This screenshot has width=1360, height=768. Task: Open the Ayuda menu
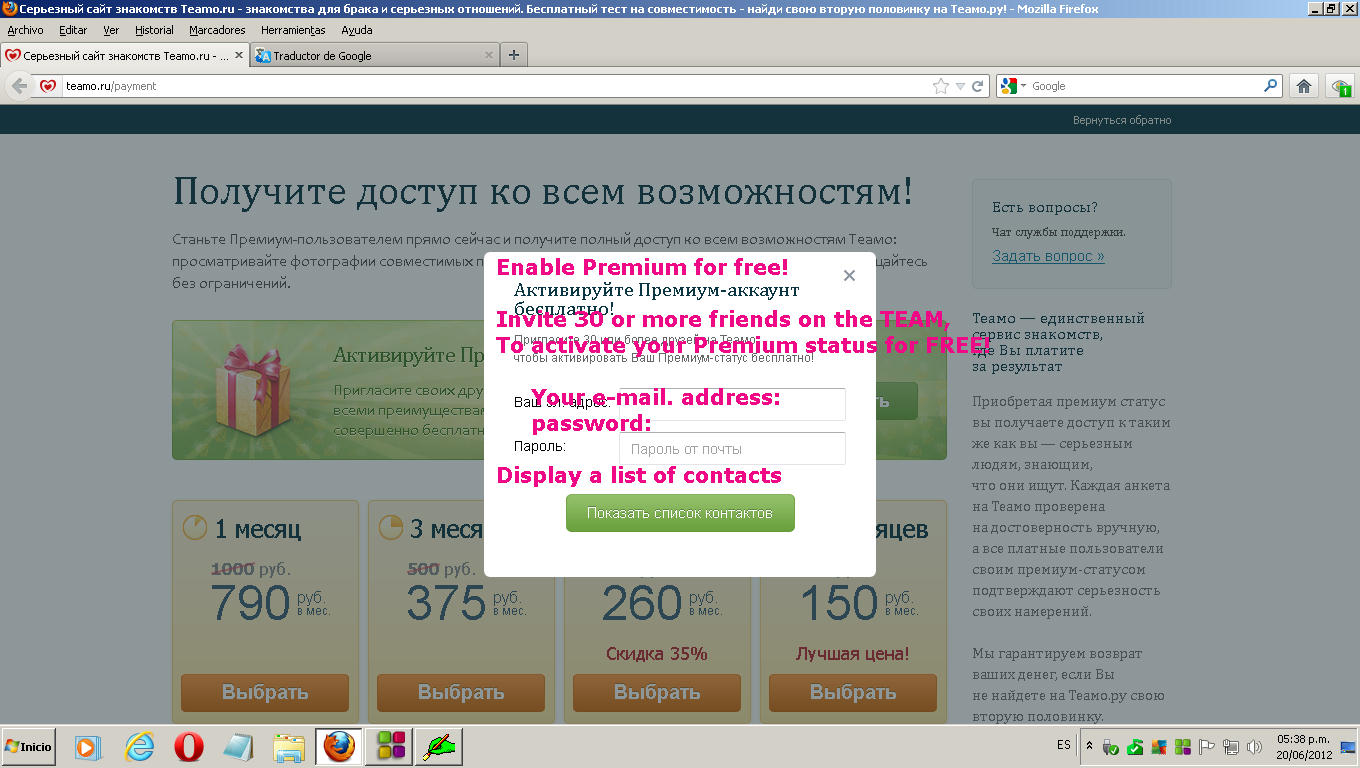pos(356,30)
